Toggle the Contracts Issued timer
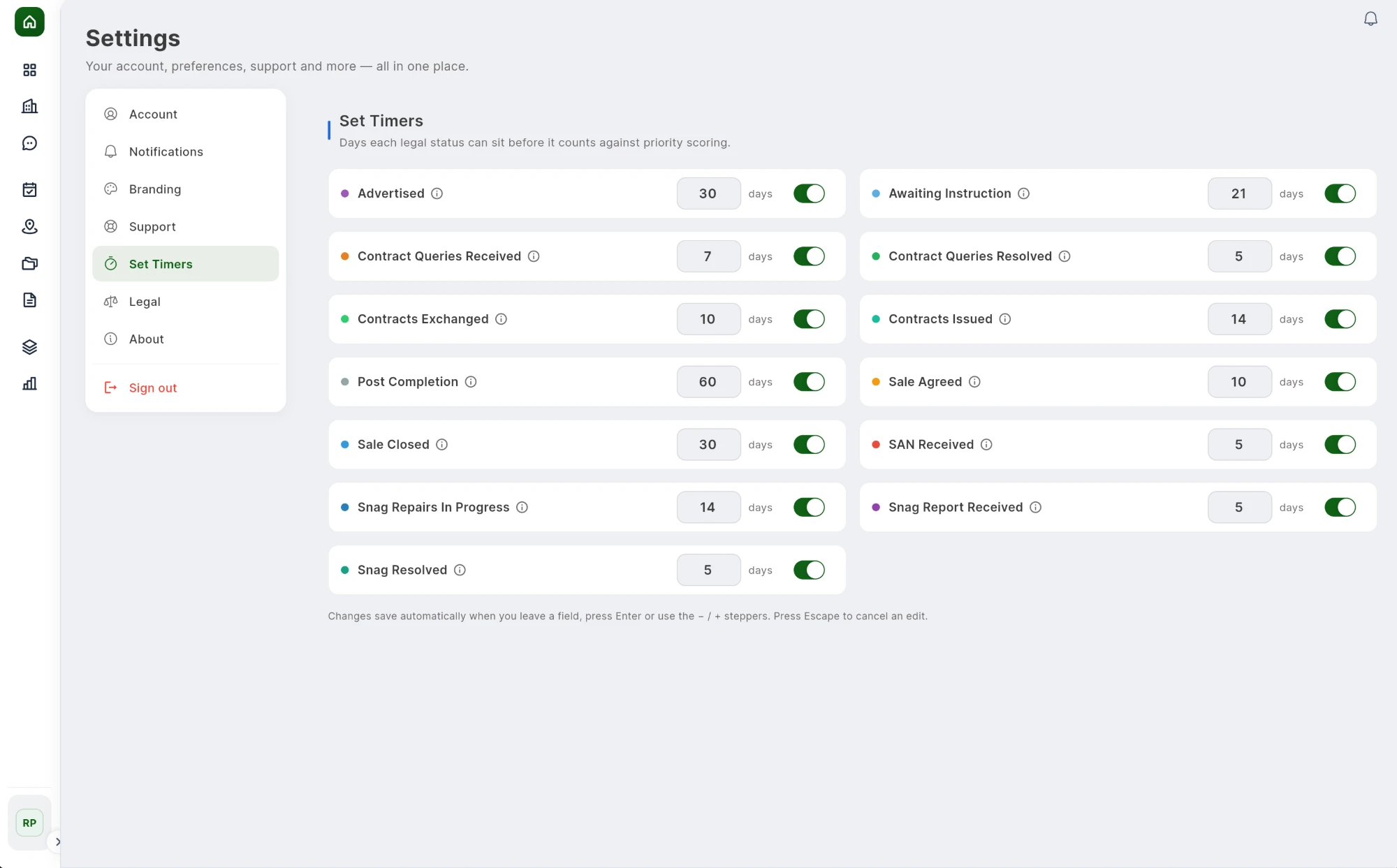 click(1340, 319)
